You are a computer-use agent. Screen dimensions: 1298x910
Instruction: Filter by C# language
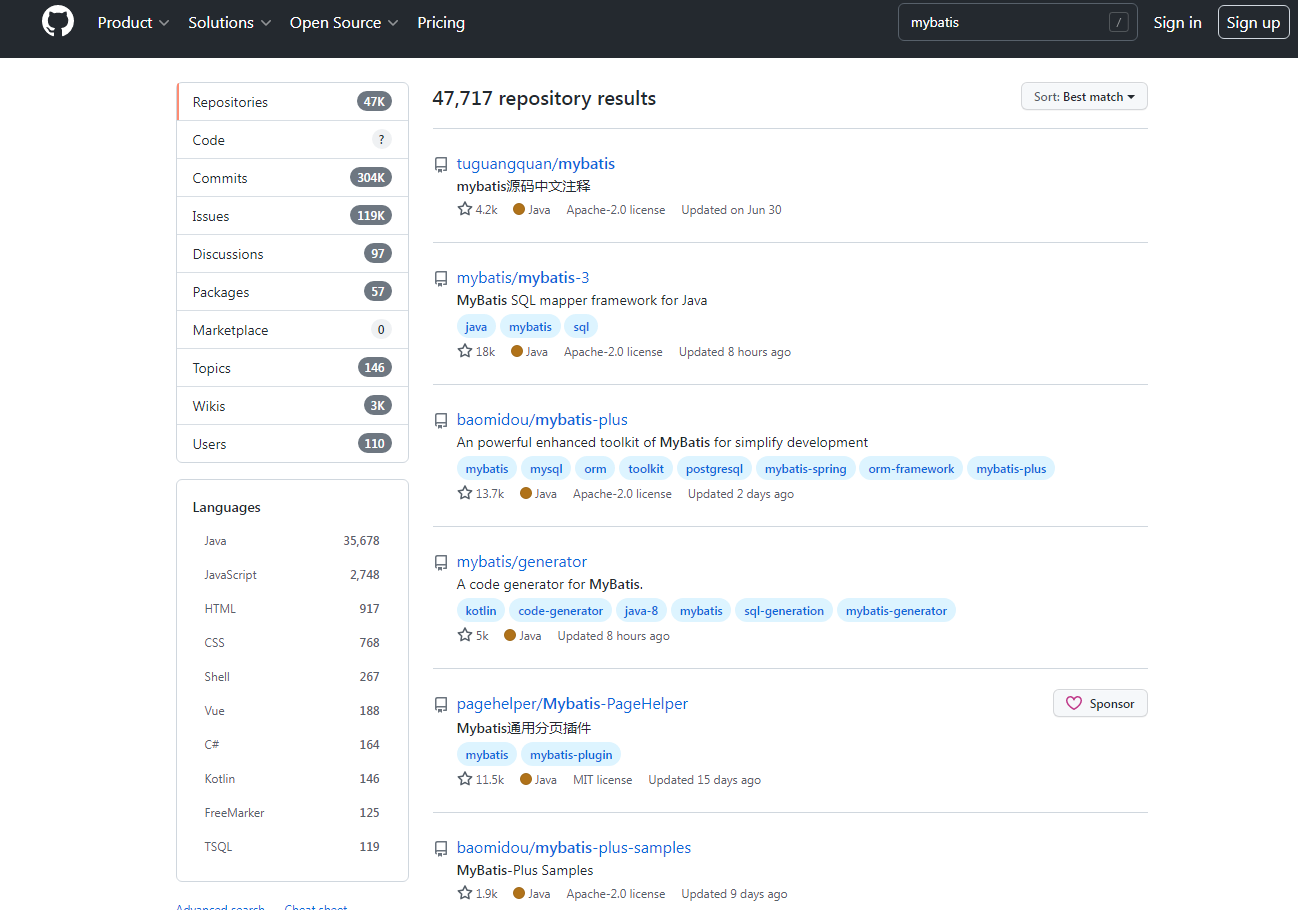(292, 745)
